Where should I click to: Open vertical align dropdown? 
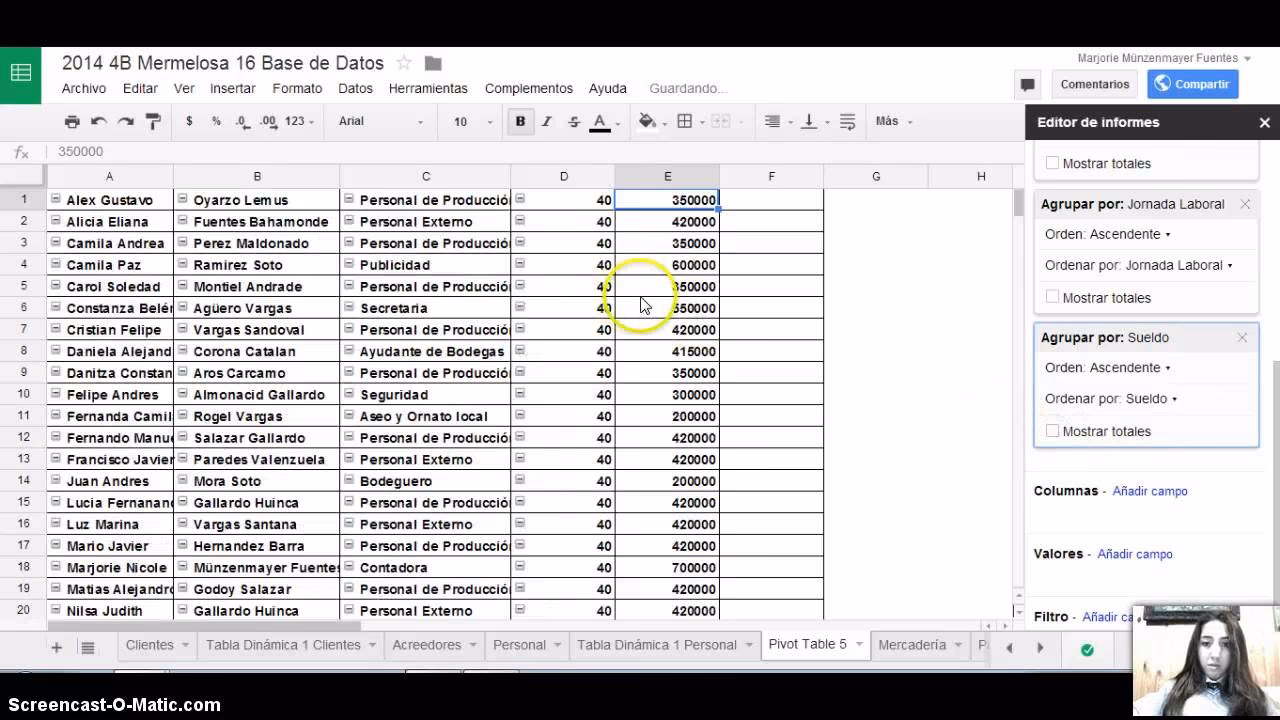[x=815, y=121]
